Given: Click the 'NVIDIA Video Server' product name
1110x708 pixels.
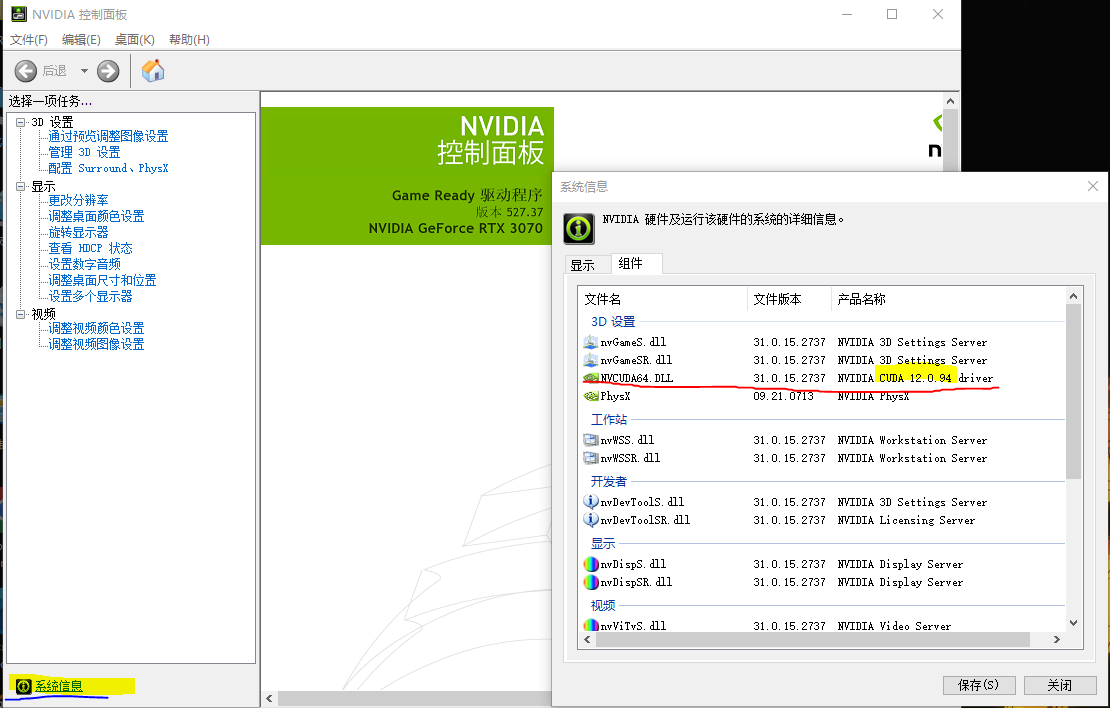Looking at the screenshot, I should (x=894, y=626).
